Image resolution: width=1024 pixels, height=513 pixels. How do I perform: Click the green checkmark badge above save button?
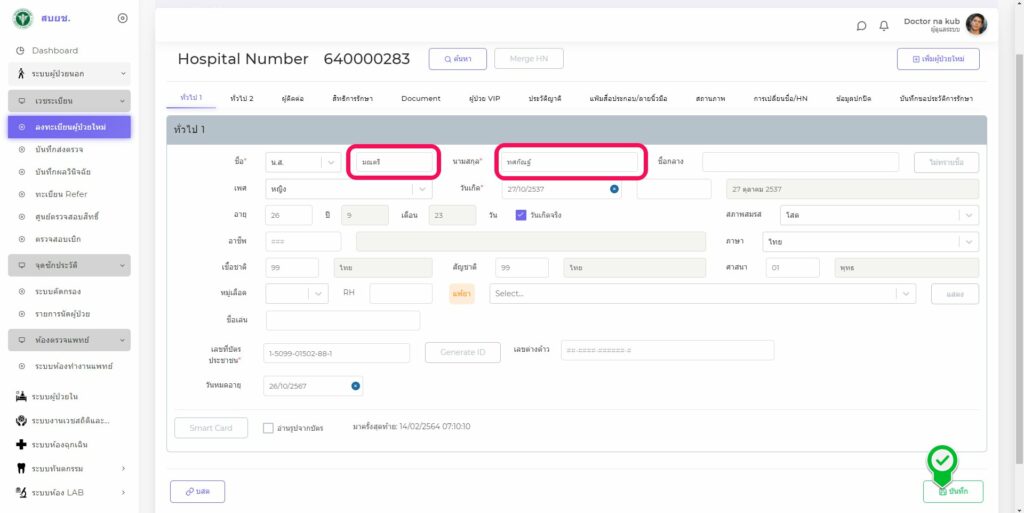pos(941,460)
